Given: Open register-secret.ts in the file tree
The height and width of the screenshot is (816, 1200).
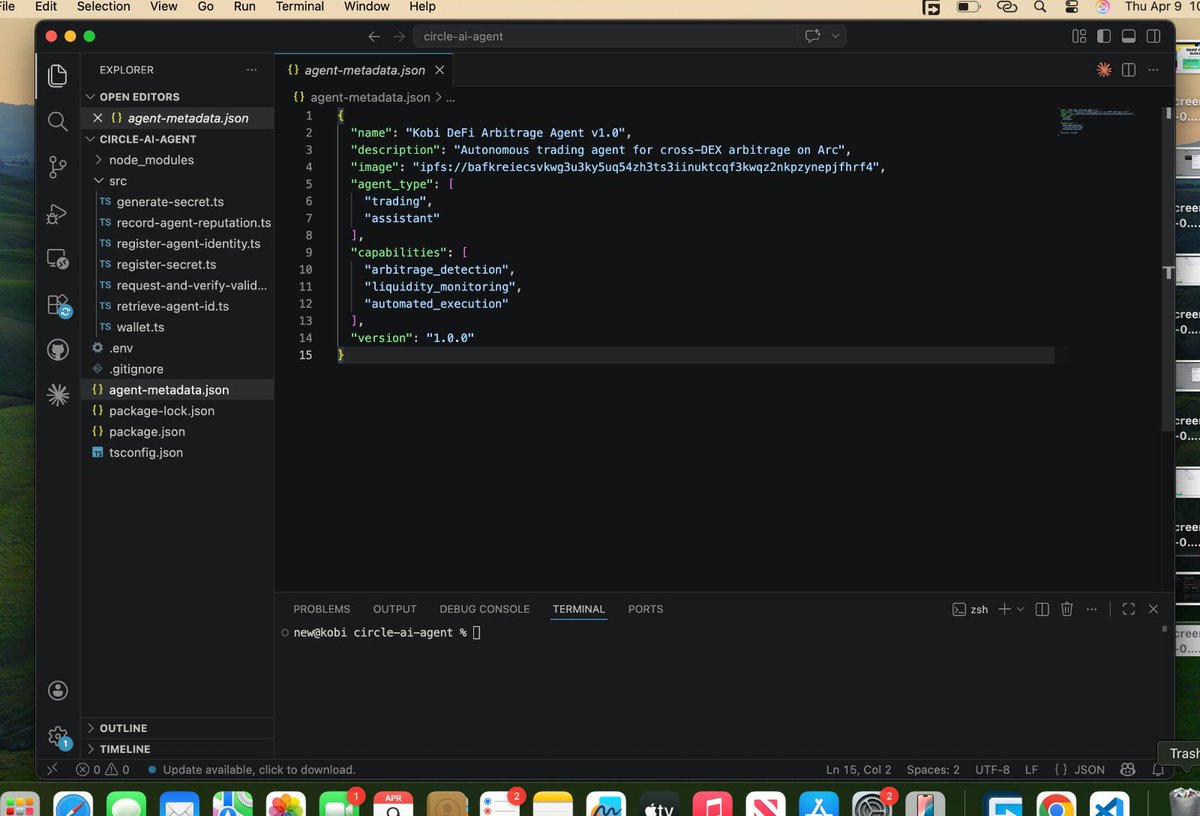Looking at the screenshot, I should (x=166, y=264).
